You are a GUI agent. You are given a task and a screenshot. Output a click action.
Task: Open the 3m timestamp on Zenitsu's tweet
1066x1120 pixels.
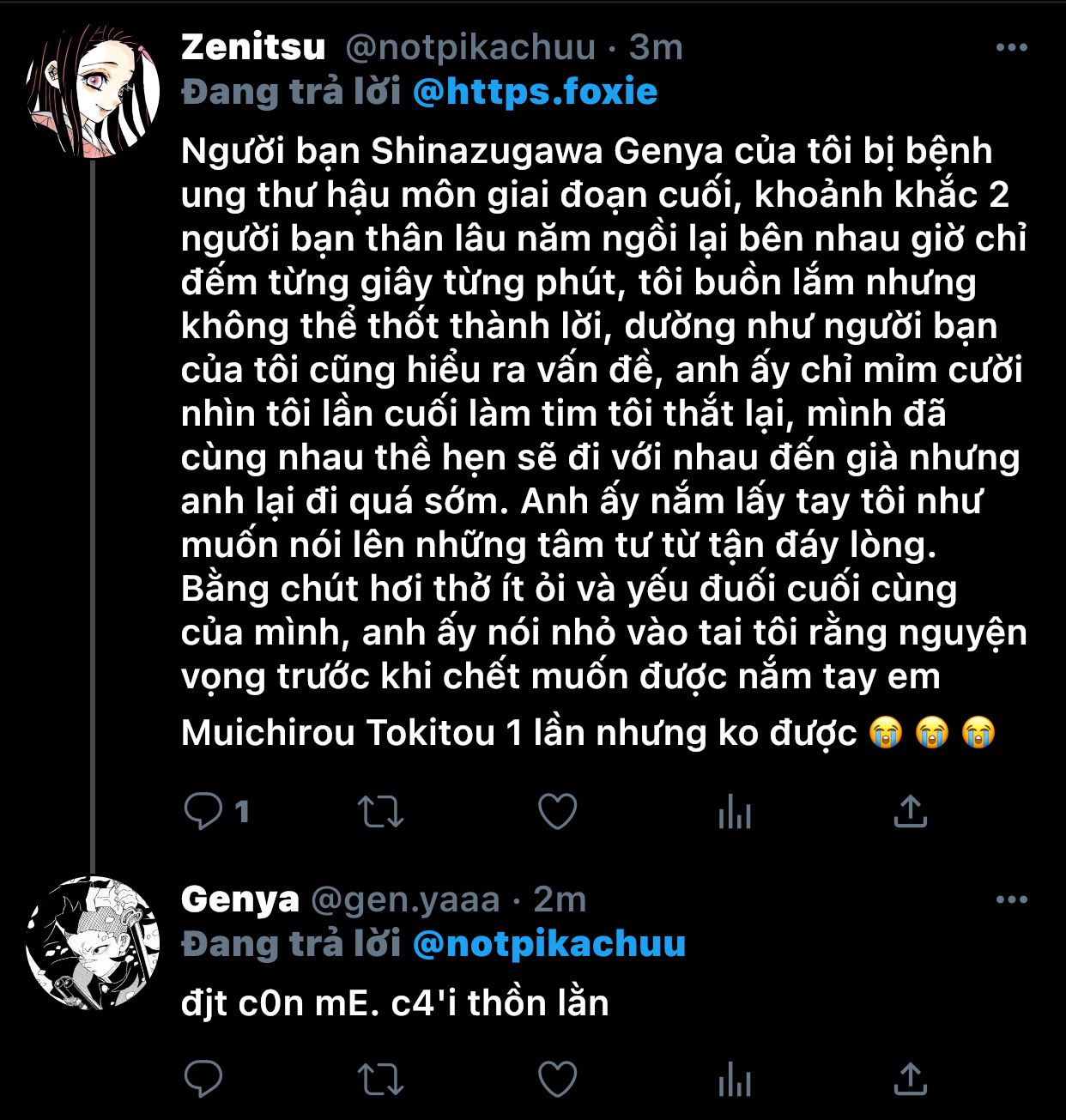(656, 47)
